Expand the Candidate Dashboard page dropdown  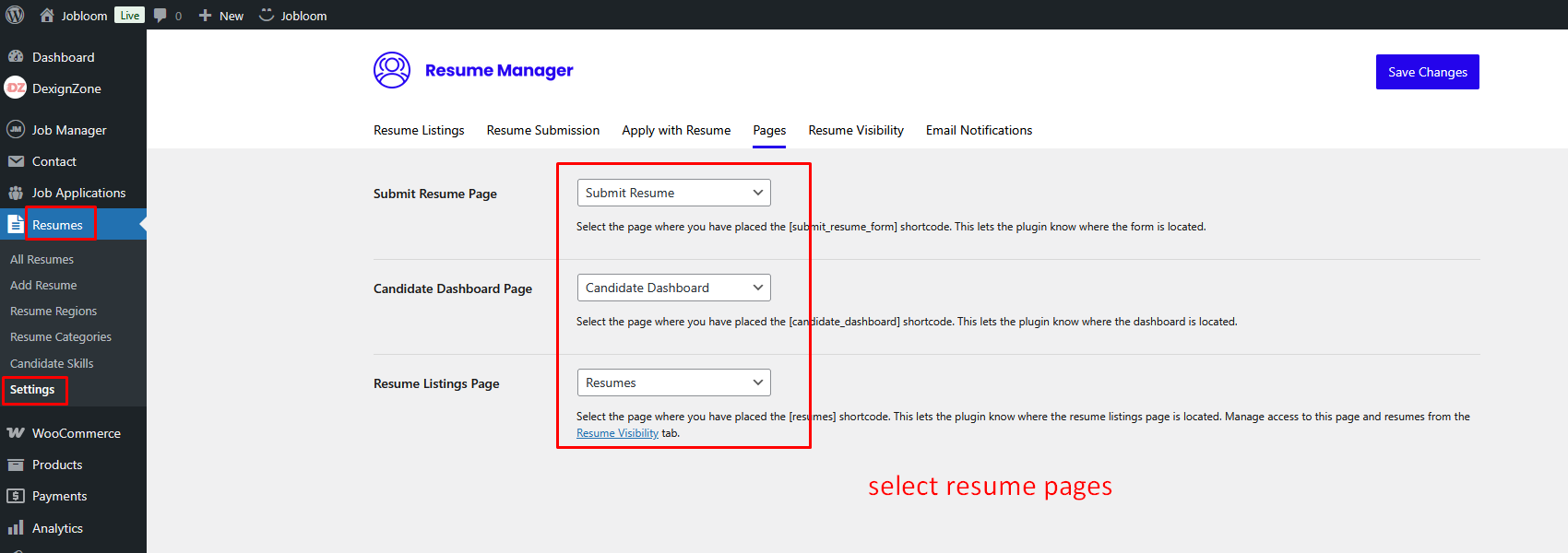[673, 288]
